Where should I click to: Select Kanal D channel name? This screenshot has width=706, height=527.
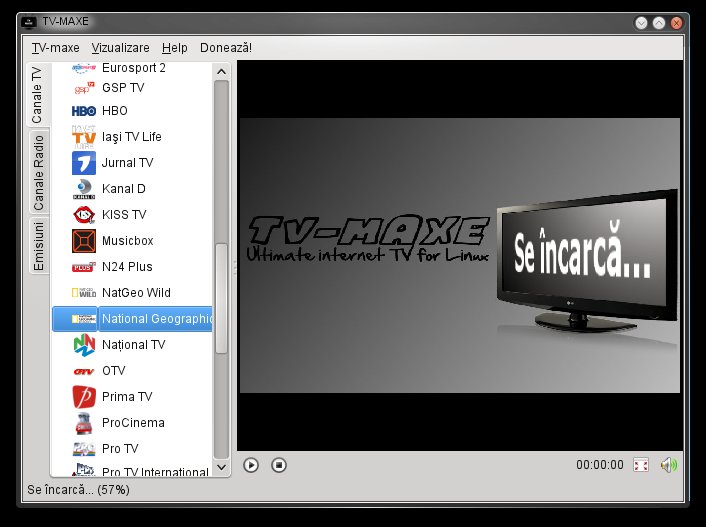(124, 189)
